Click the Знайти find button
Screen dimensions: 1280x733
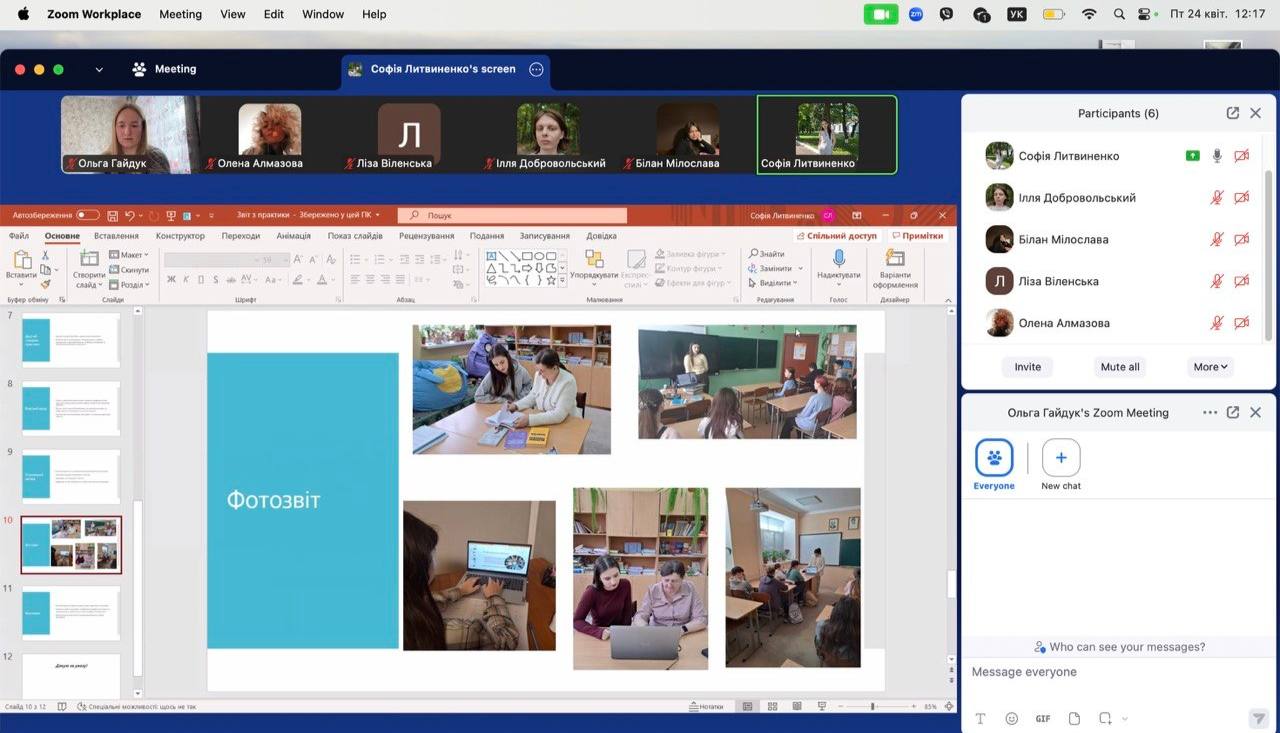(x=767, y=254)
